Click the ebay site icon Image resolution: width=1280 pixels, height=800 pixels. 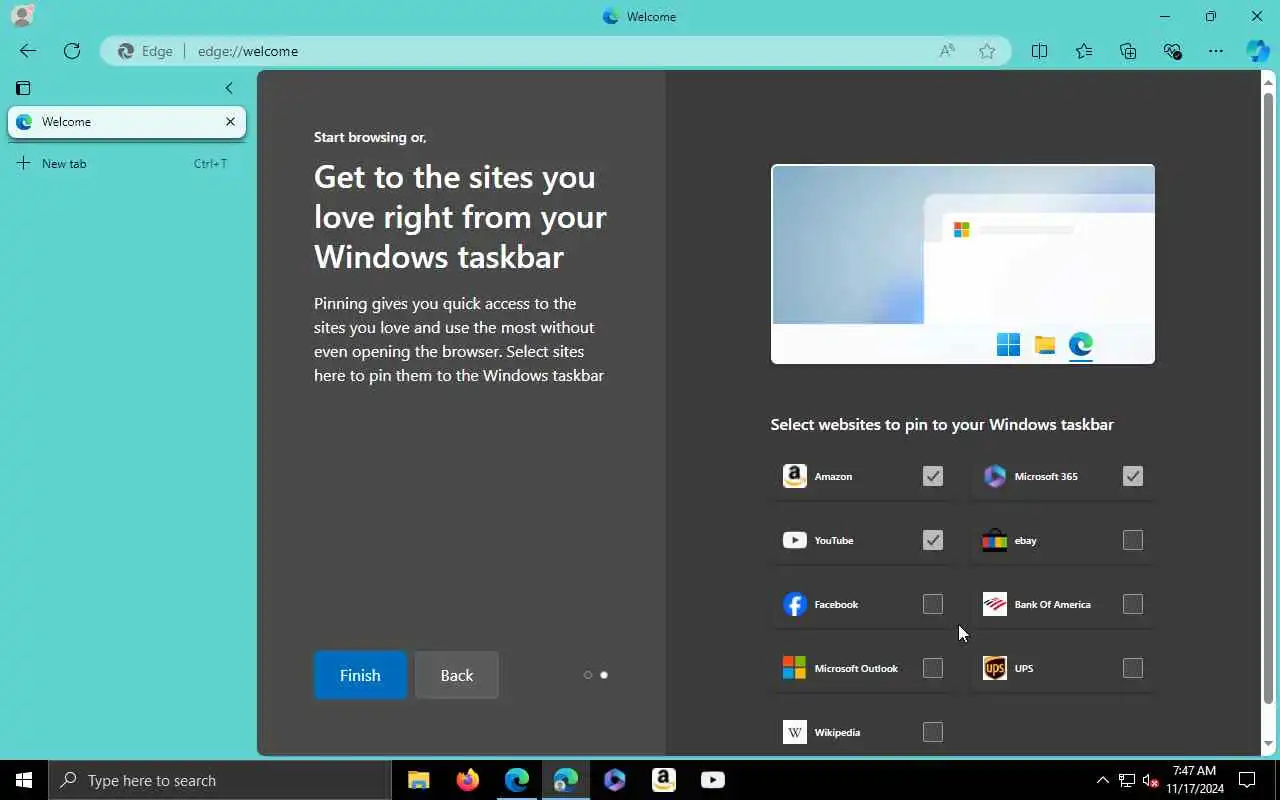[995, 540]
